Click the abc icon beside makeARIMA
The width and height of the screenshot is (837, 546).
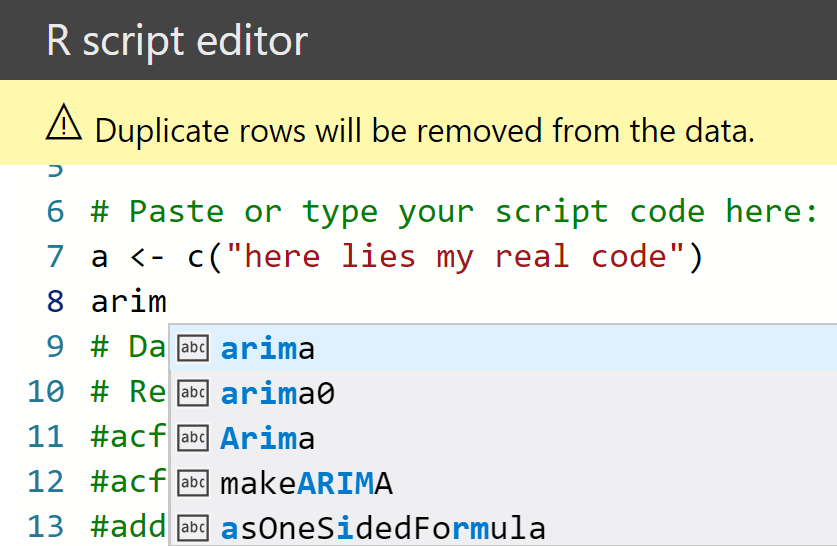point(192,483)
